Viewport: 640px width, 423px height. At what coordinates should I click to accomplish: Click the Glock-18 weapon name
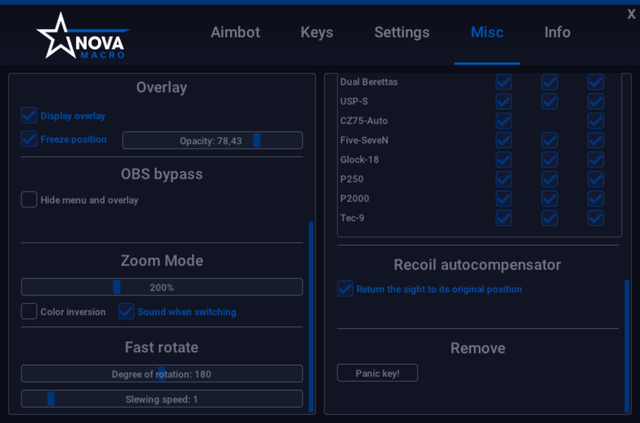(359, 160)
